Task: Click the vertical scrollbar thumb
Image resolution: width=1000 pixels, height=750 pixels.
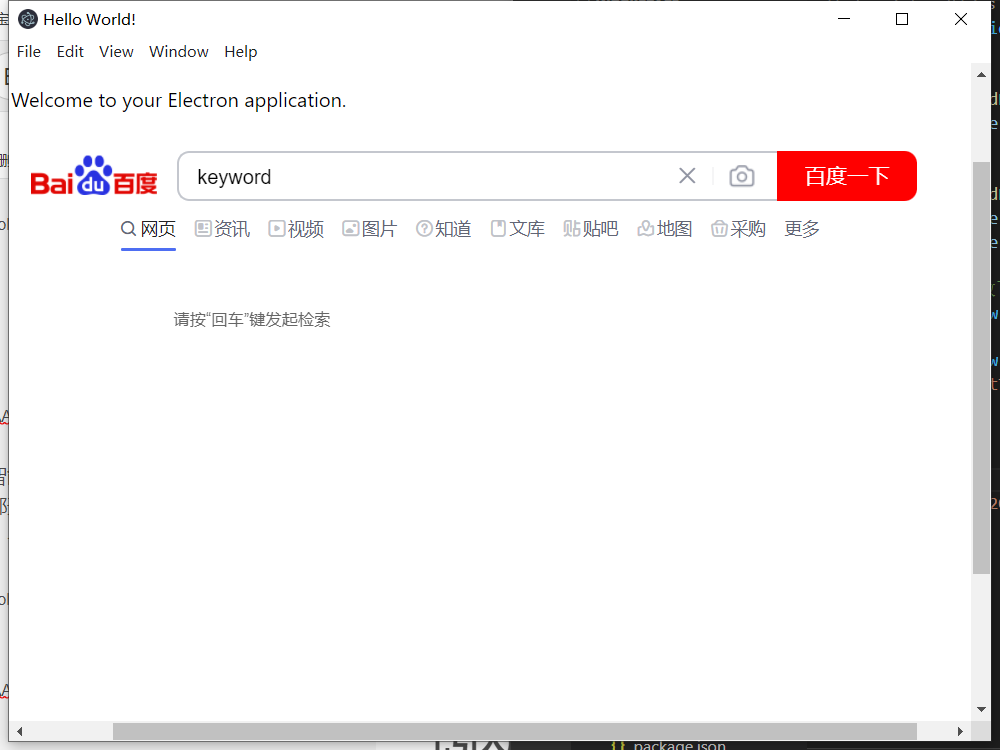Action: click(x=982, y=367)
